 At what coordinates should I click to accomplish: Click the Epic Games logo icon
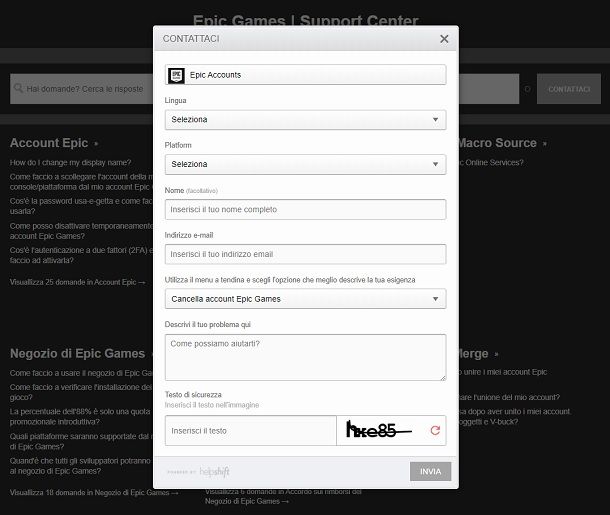pos(176,75)
